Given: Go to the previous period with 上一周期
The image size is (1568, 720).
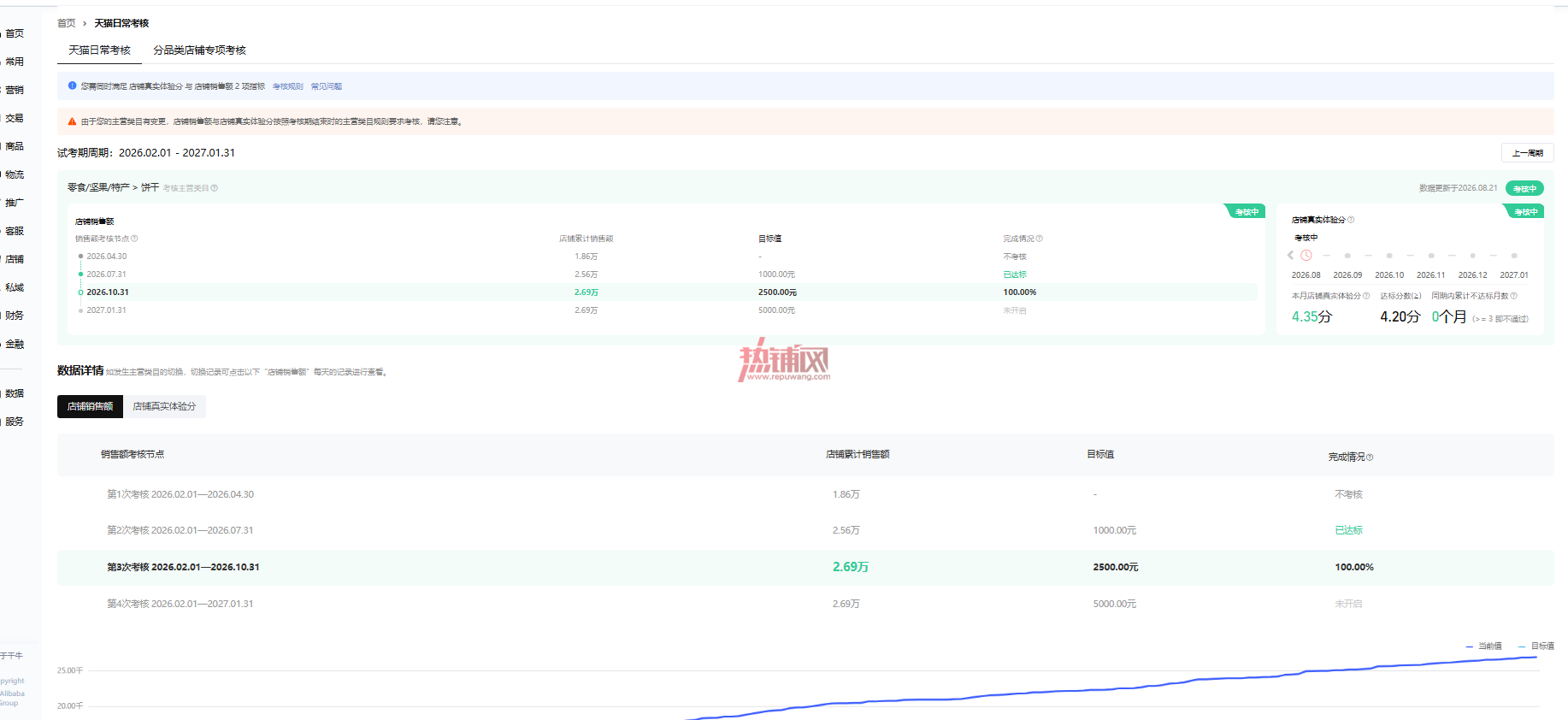Looking at the screenshot, I should click(1527, 153).
